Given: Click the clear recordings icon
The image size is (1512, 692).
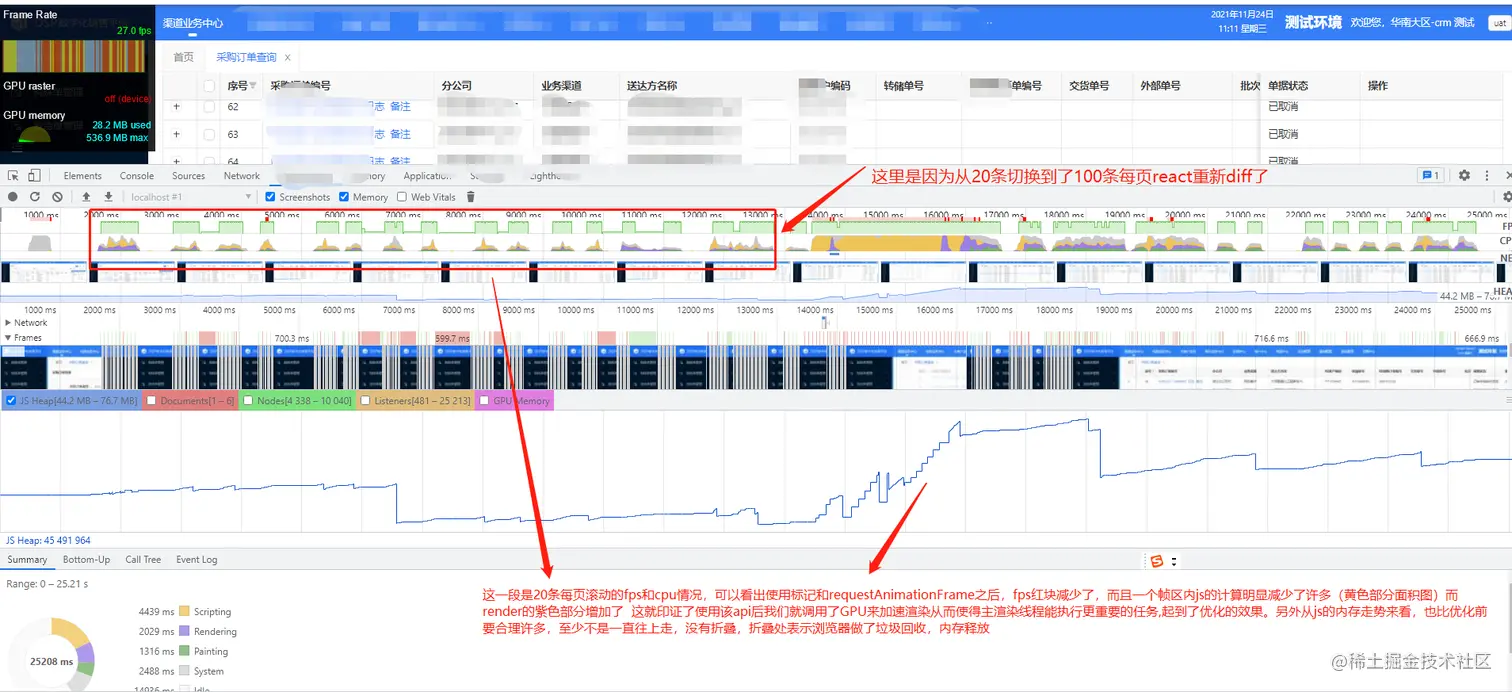Looking at the screenshot, I should [57, 196].
